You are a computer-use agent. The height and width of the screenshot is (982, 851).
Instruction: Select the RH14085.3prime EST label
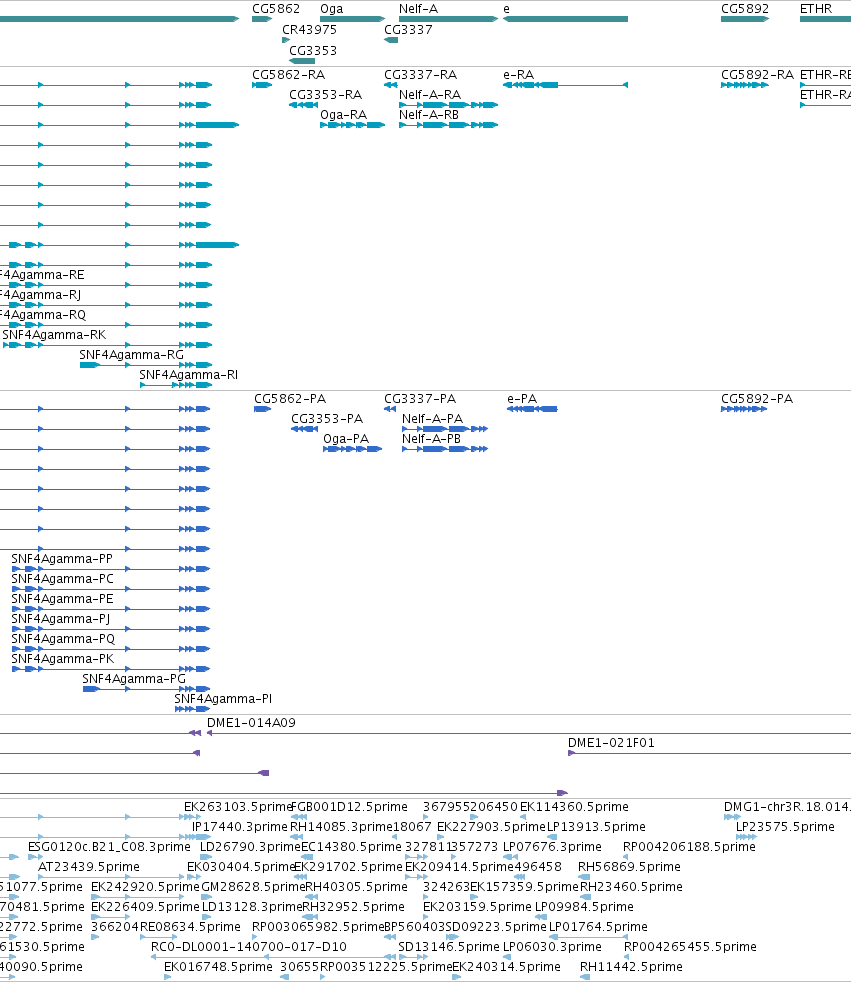341,826
